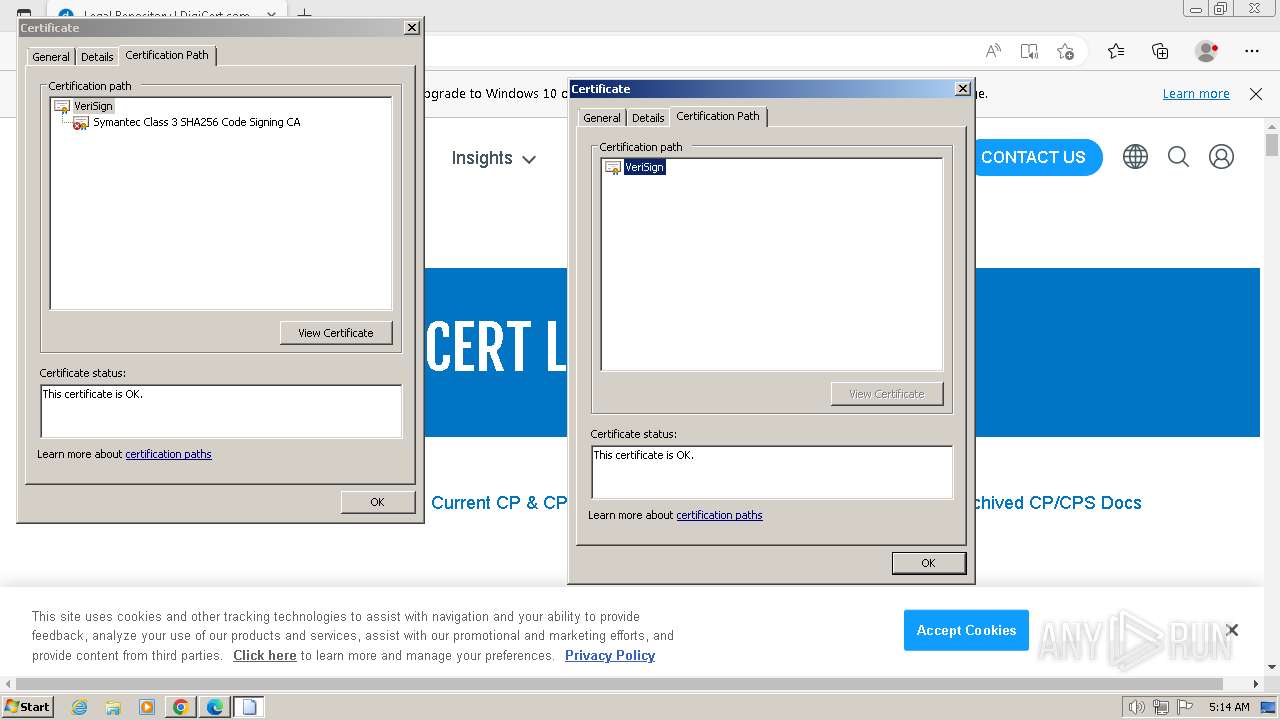Open Archived CP/CPS Docs tab link

[x=1058, y=503]
